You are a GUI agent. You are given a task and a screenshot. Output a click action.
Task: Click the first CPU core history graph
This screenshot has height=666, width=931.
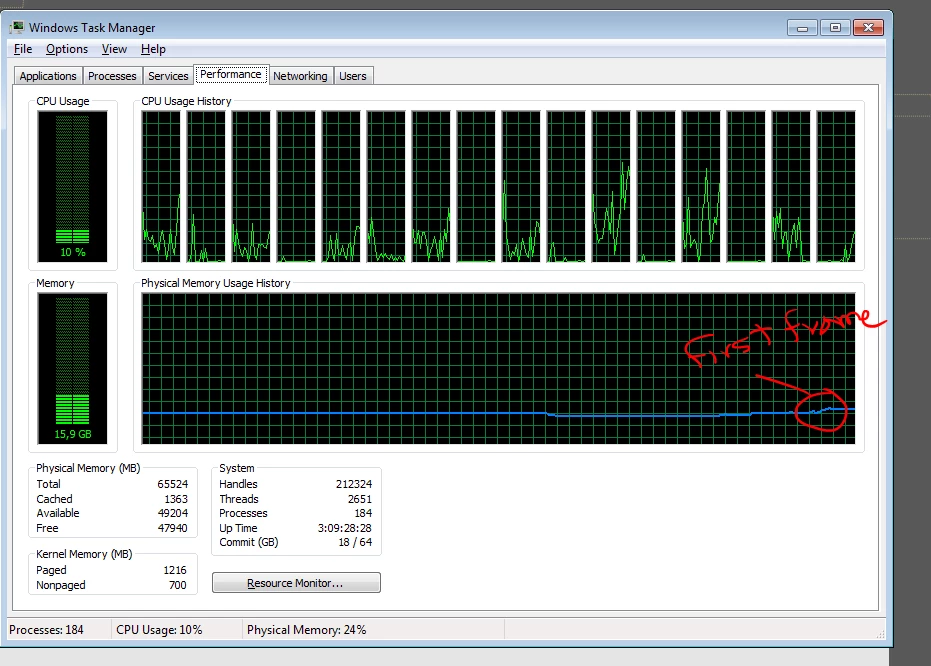[161, 186]
